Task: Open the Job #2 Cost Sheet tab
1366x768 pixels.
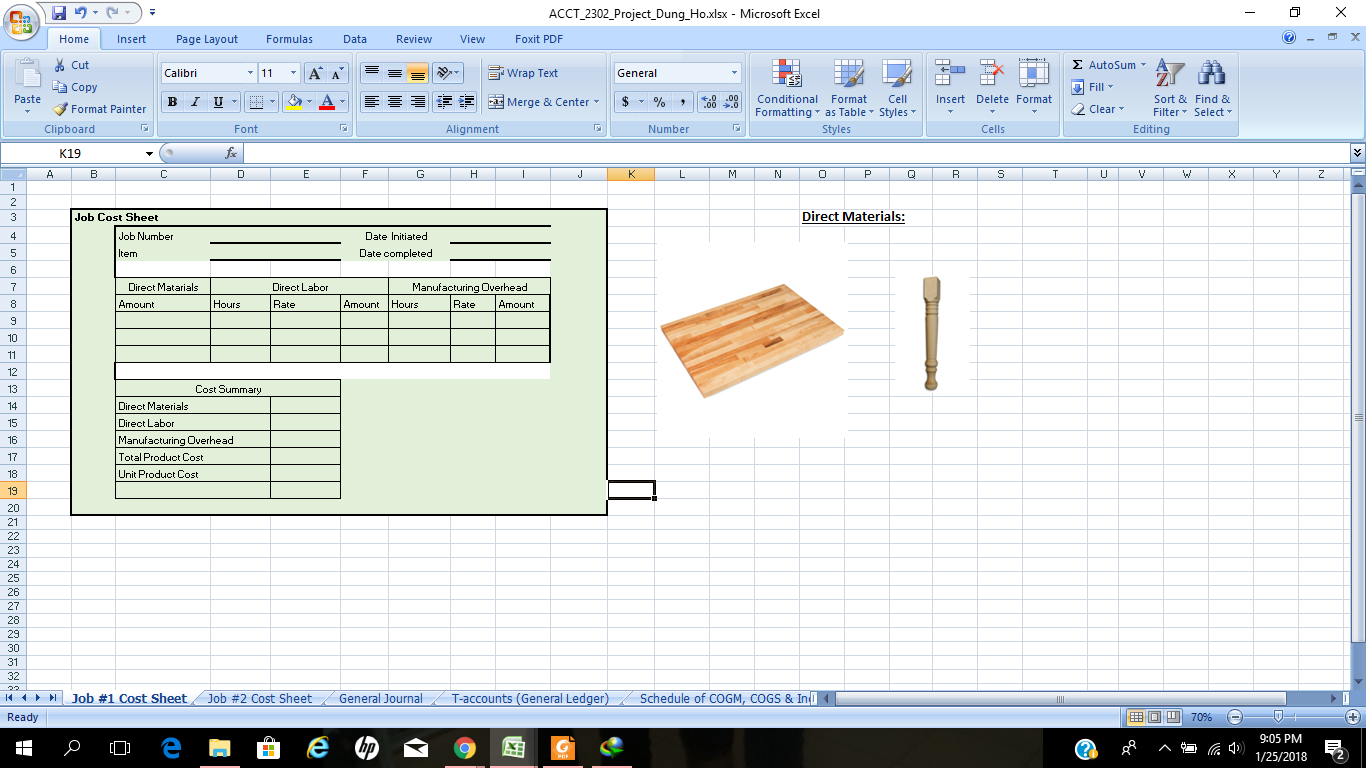Action: (x=261, y=699)
